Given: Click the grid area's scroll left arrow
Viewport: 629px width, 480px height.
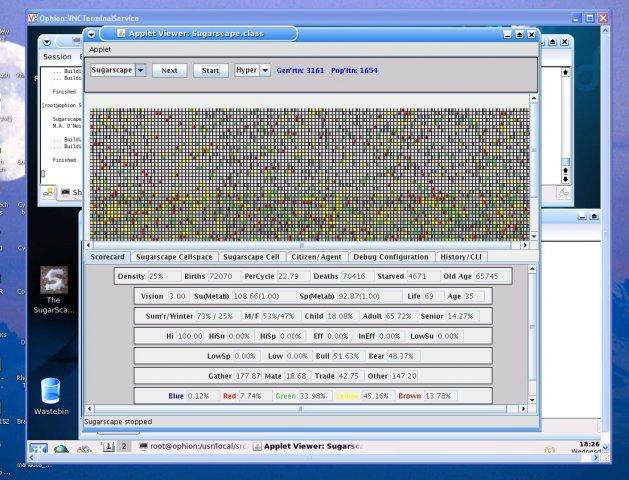Looking at the screenshot, I should [x=89, y=245].
